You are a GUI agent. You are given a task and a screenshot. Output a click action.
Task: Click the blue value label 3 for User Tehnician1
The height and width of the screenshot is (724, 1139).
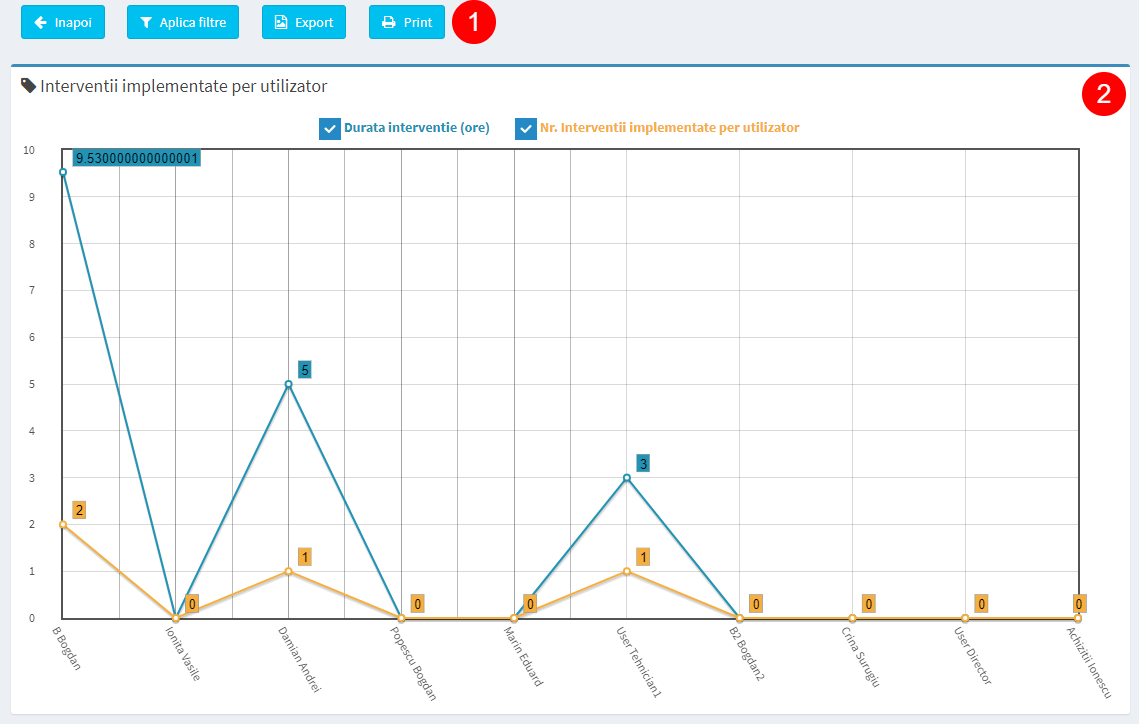(x=643, y=463)
